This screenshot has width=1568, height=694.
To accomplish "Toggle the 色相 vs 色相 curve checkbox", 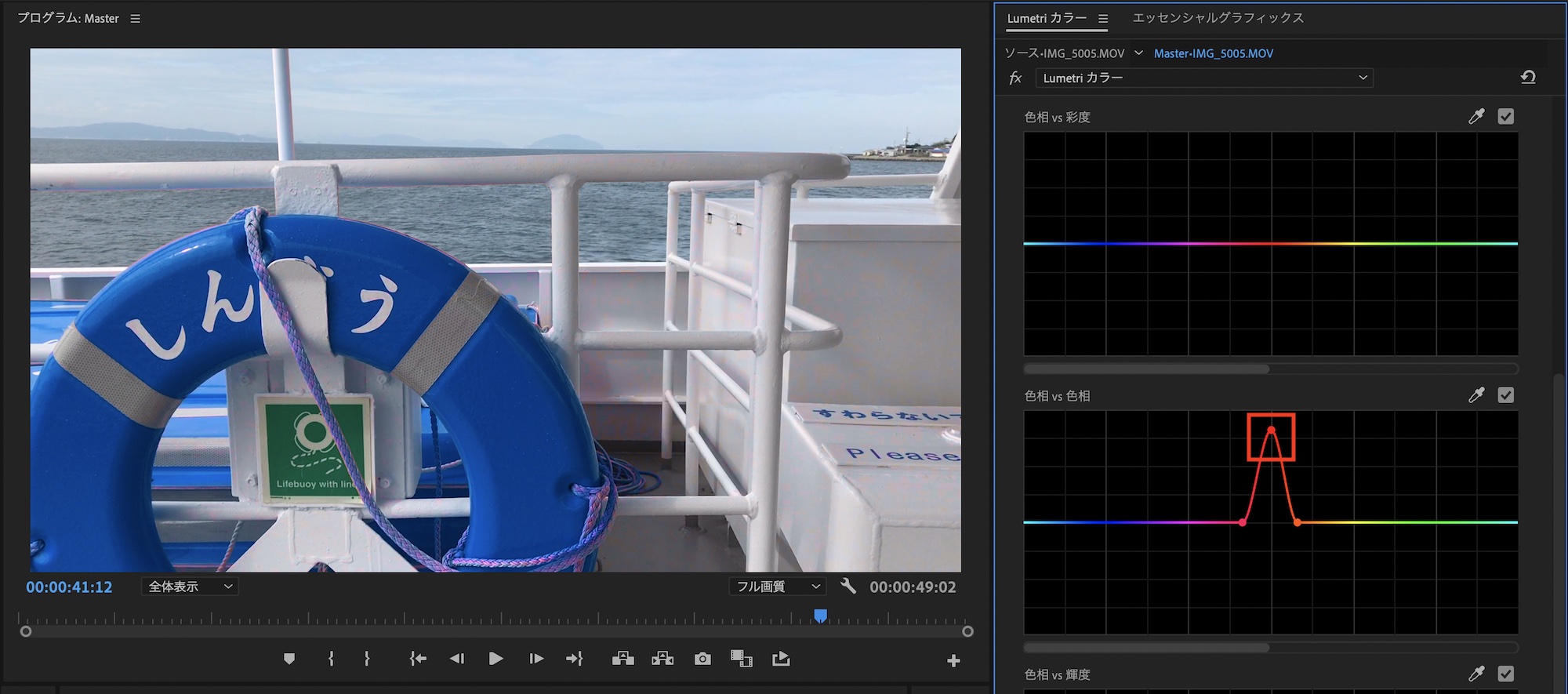I will point(1505,395).
